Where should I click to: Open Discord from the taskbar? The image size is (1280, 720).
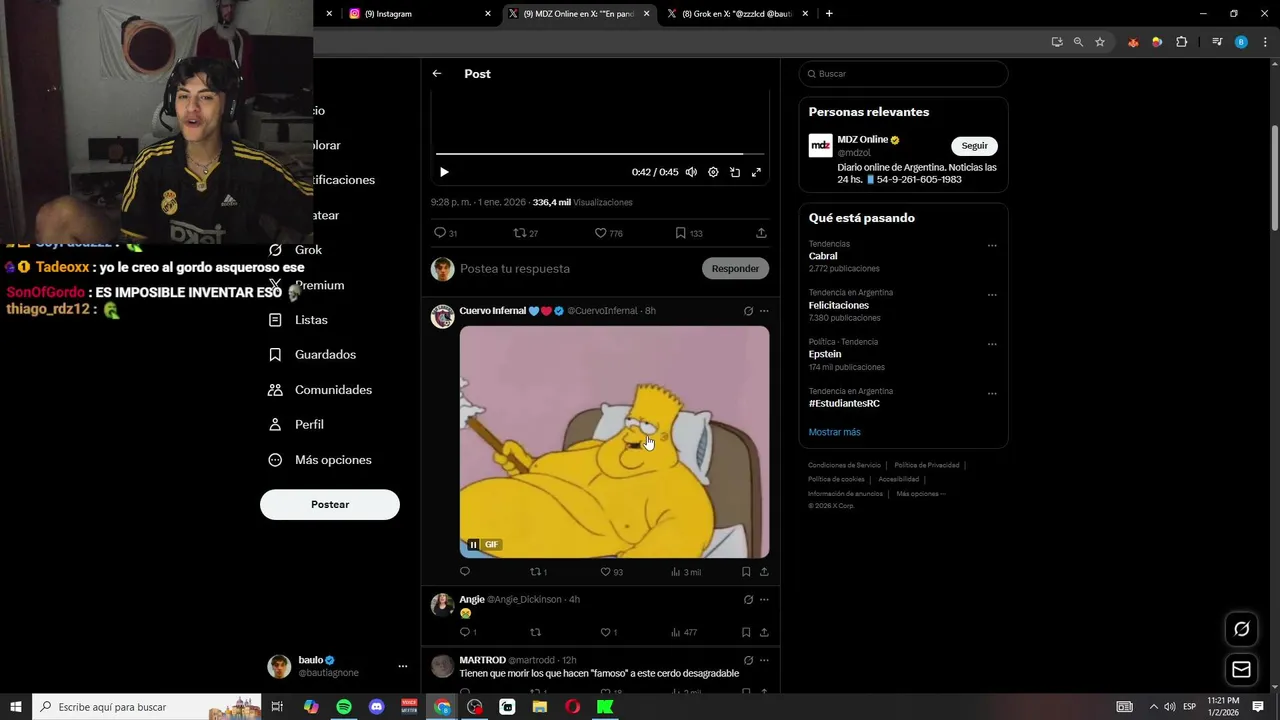(377, 707)
